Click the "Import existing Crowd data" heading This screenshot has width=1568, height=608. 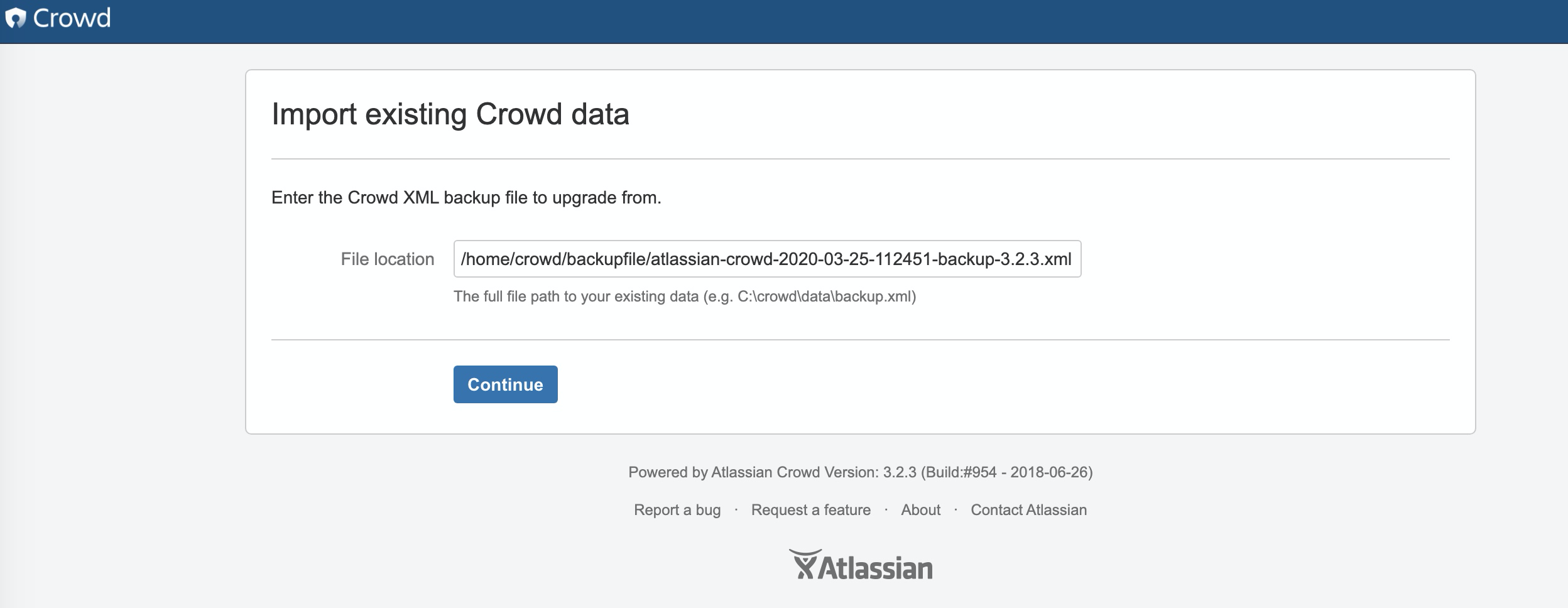tap(450, 114)
